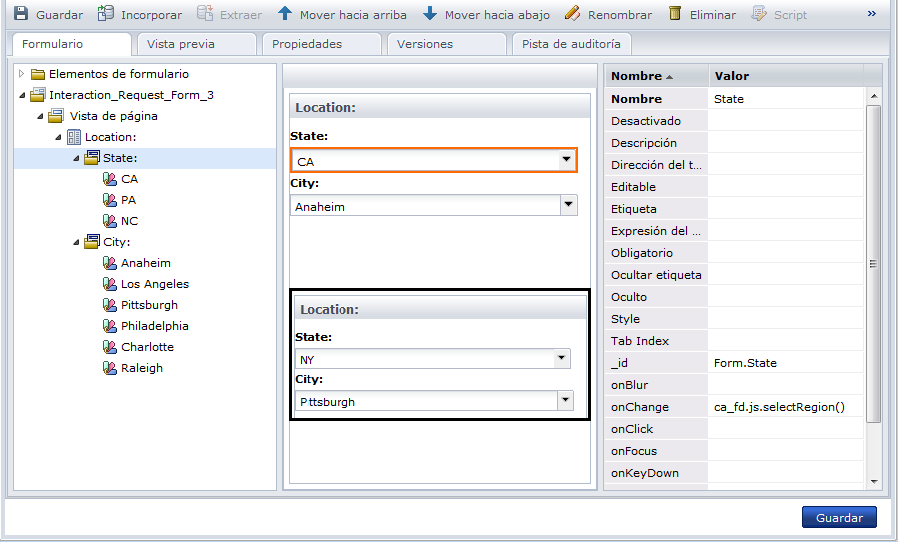
Task: Click the Location group icon in tree
Action: tap(74, 137)
